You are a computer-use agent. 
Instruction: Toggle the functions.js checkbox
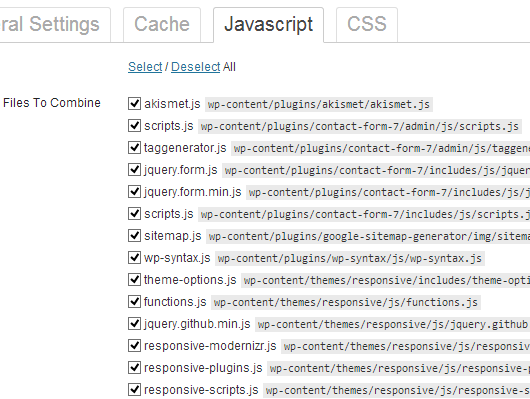coord(134,301)
